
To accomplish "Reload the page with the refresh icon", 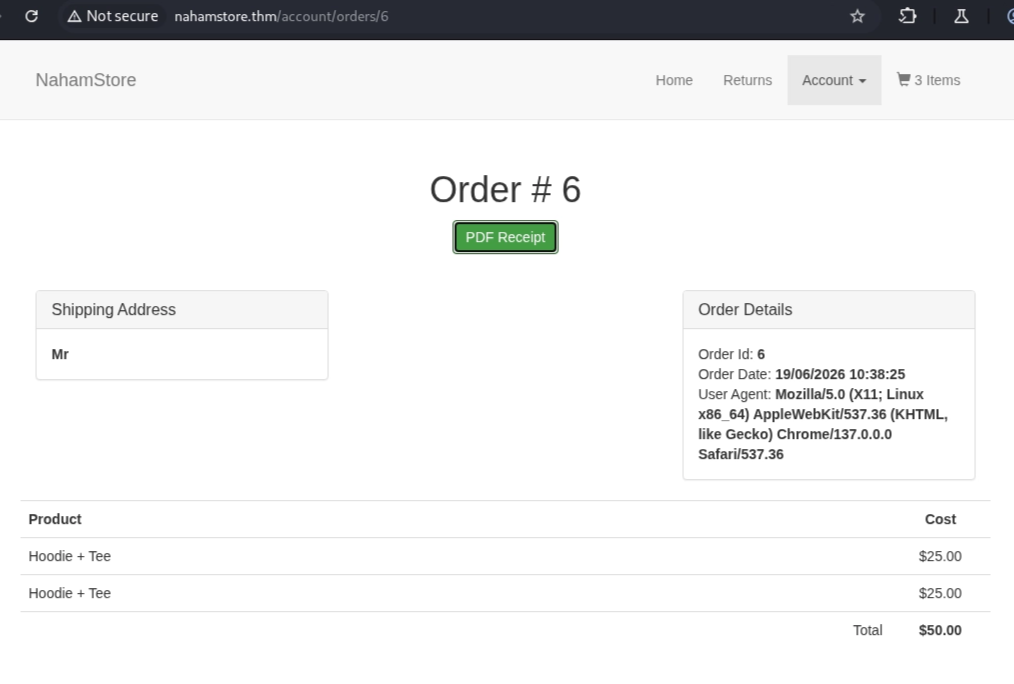I will [31, 16].
